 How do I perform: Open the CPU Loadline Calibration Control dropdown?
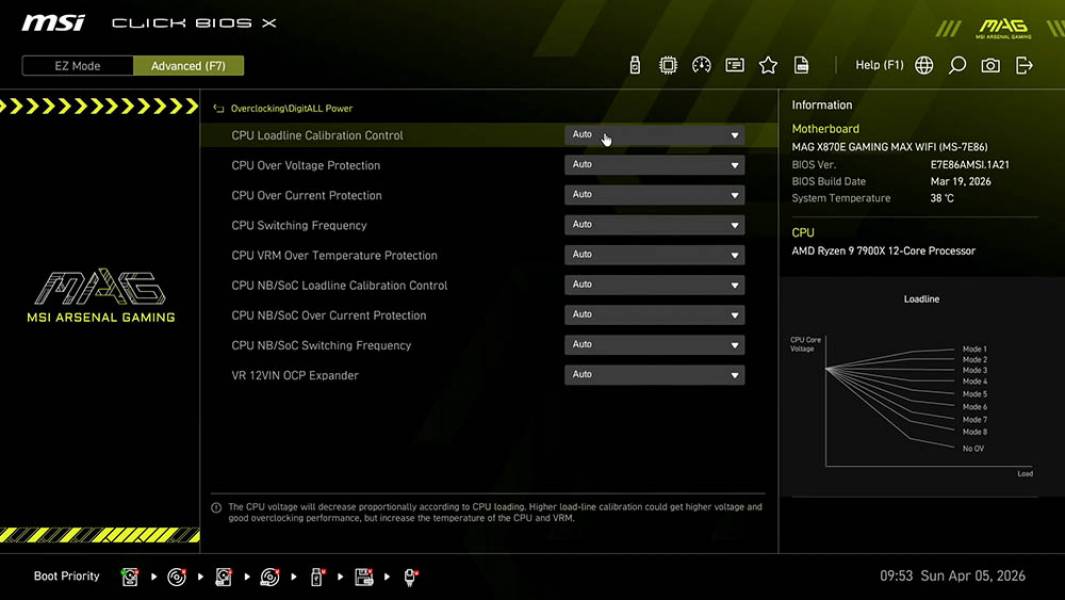tap(655, 134)
